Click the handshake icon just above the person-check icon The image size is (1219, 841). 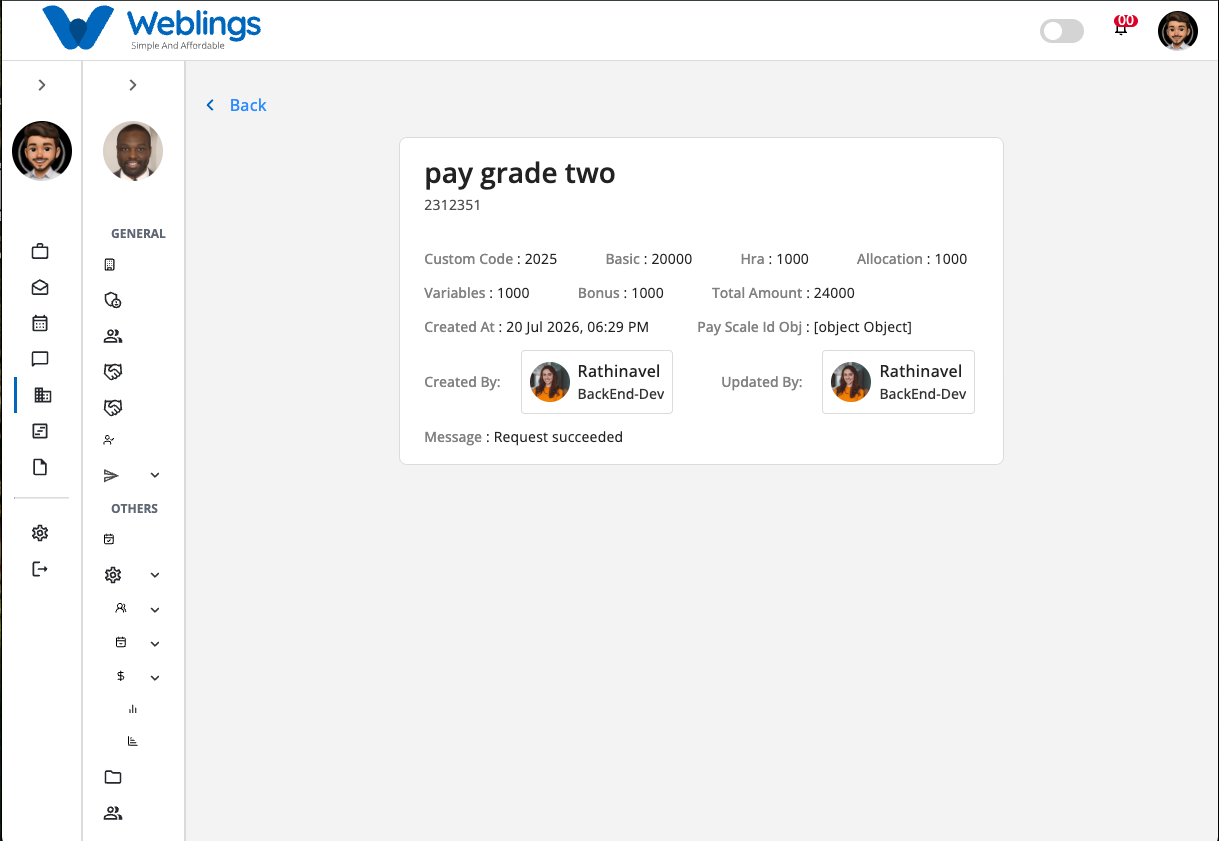113,408
